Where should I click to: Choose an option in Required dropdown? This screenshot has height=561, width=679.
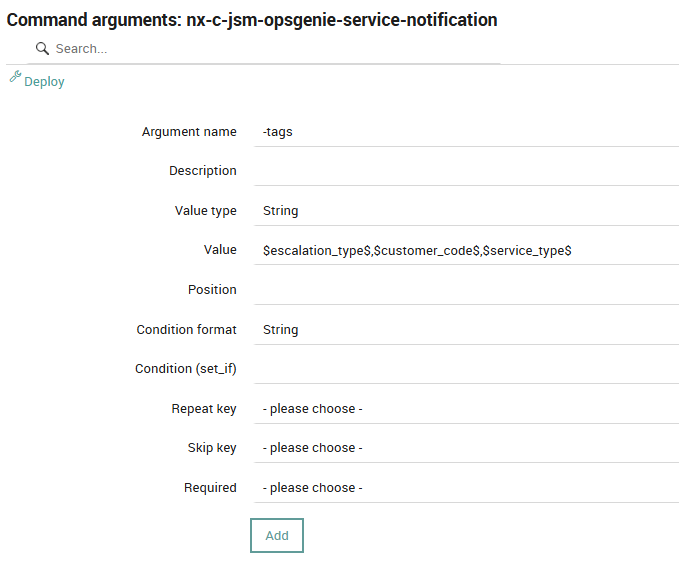point(465,488)
